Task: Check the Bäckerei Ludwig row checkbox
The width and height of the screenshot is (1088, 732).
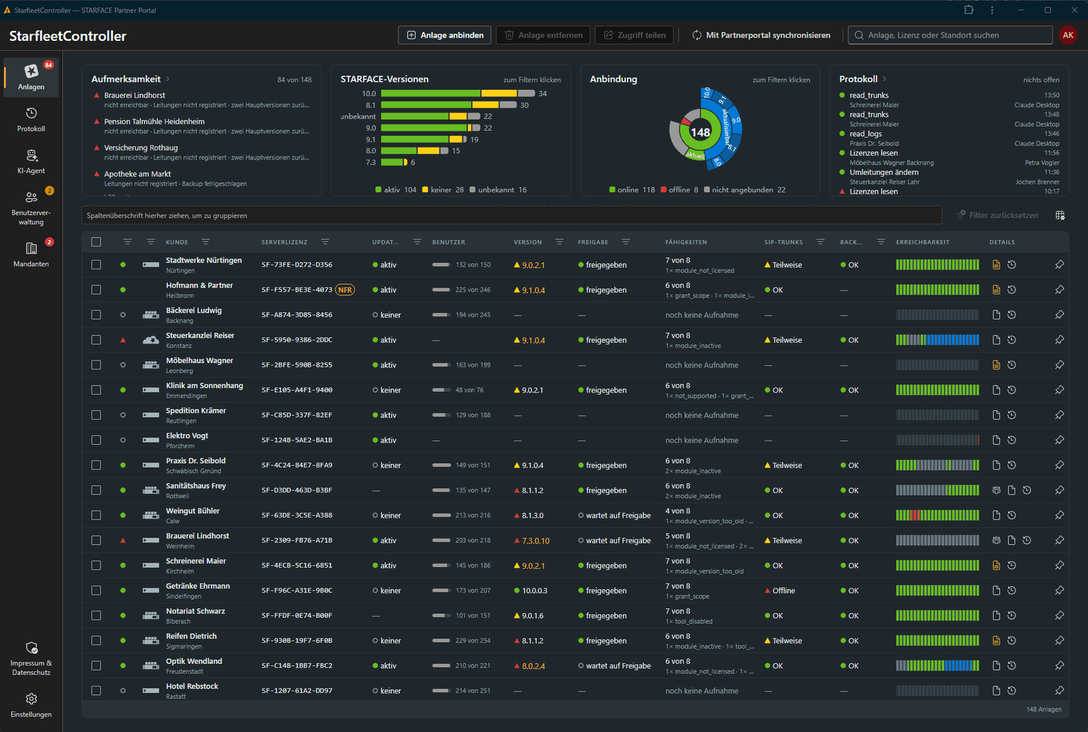Action: [96, 315]
